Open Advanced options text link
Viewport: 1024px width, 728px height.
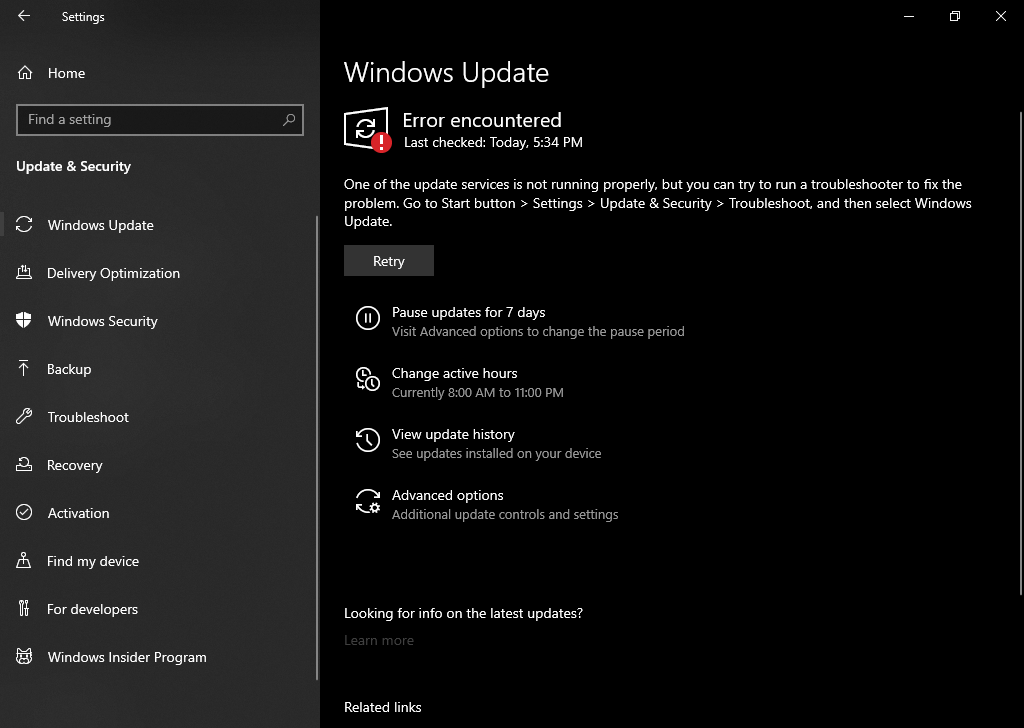(x=447, y=495)
